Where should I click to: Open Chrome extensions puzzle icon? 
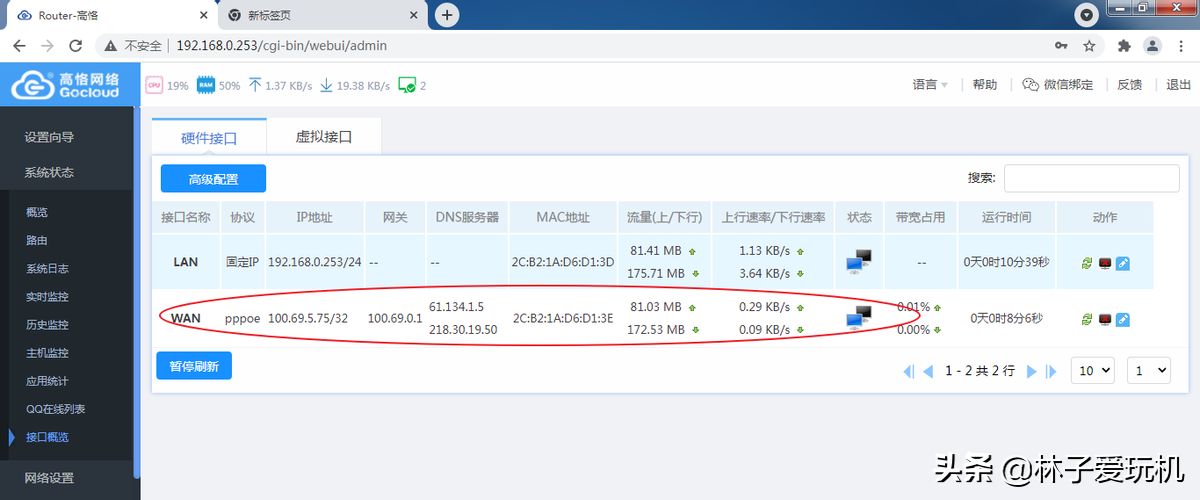pyautogui.click(x=1124, y=46)
